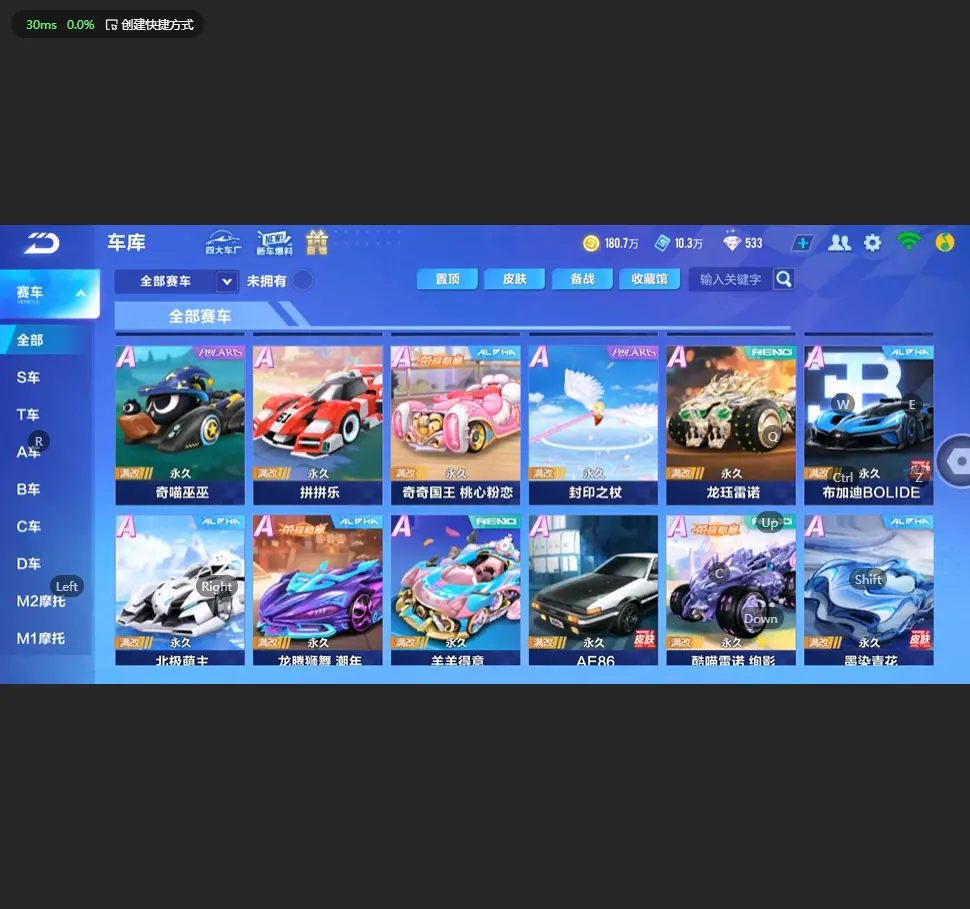Click the blue ticket currency icon
970x909 pixels.
click(x=663, y=243)
